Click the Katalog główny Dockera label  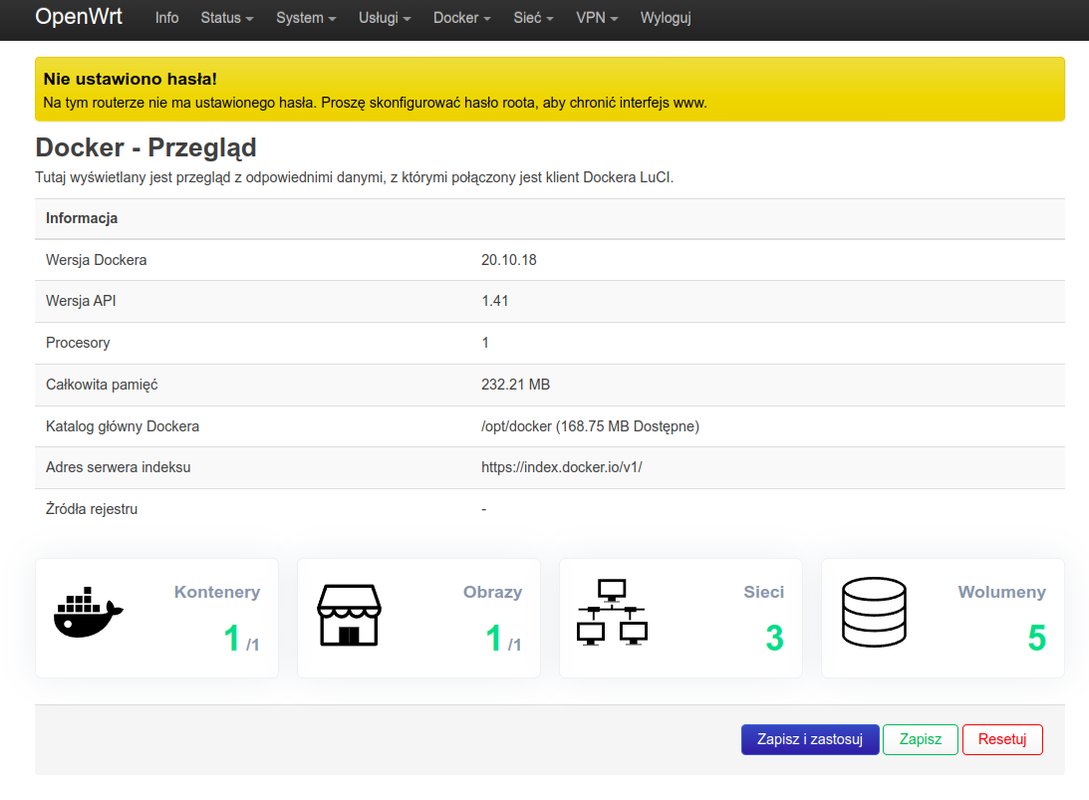point(122,426)
